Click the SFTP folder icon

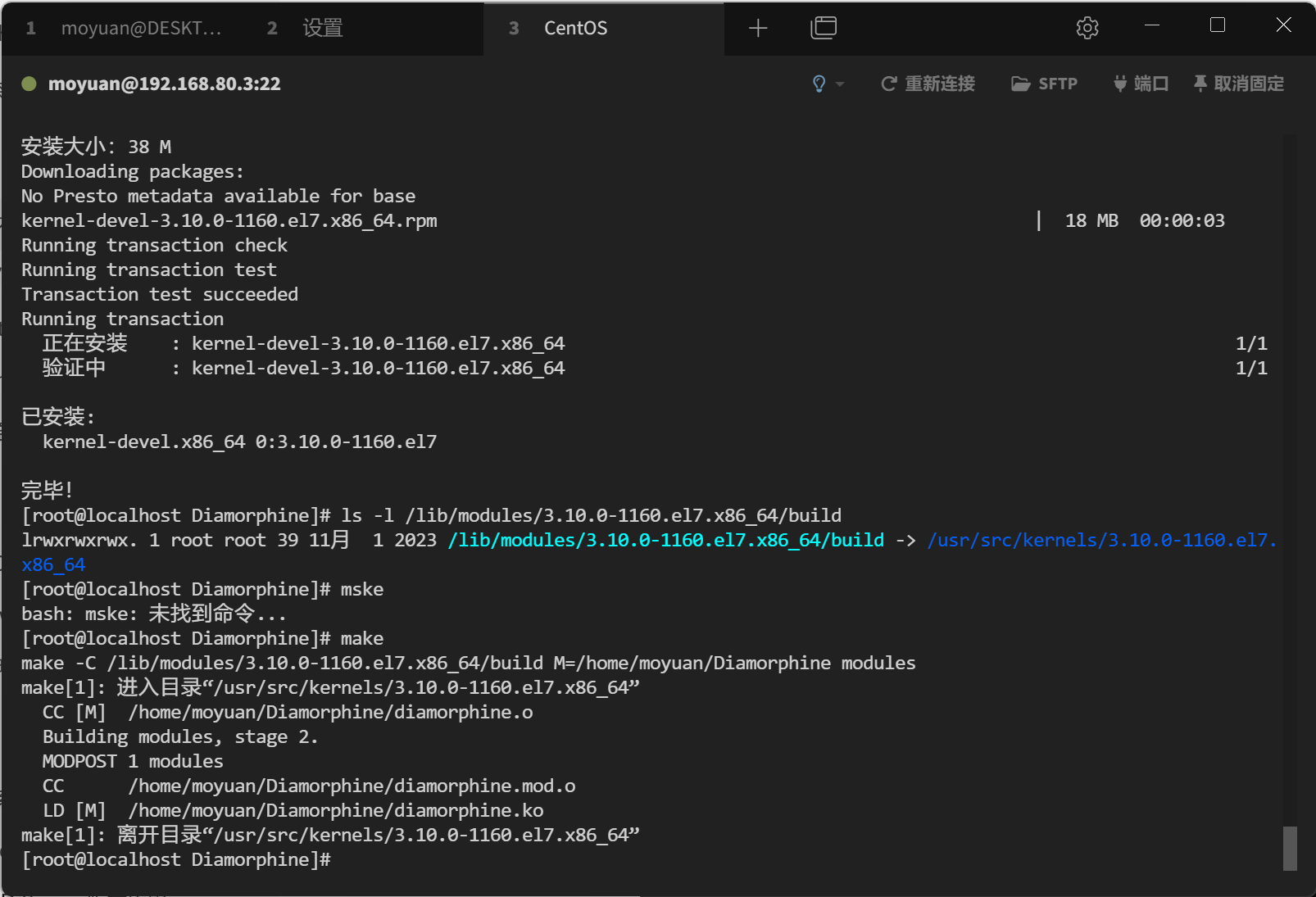1020,84
